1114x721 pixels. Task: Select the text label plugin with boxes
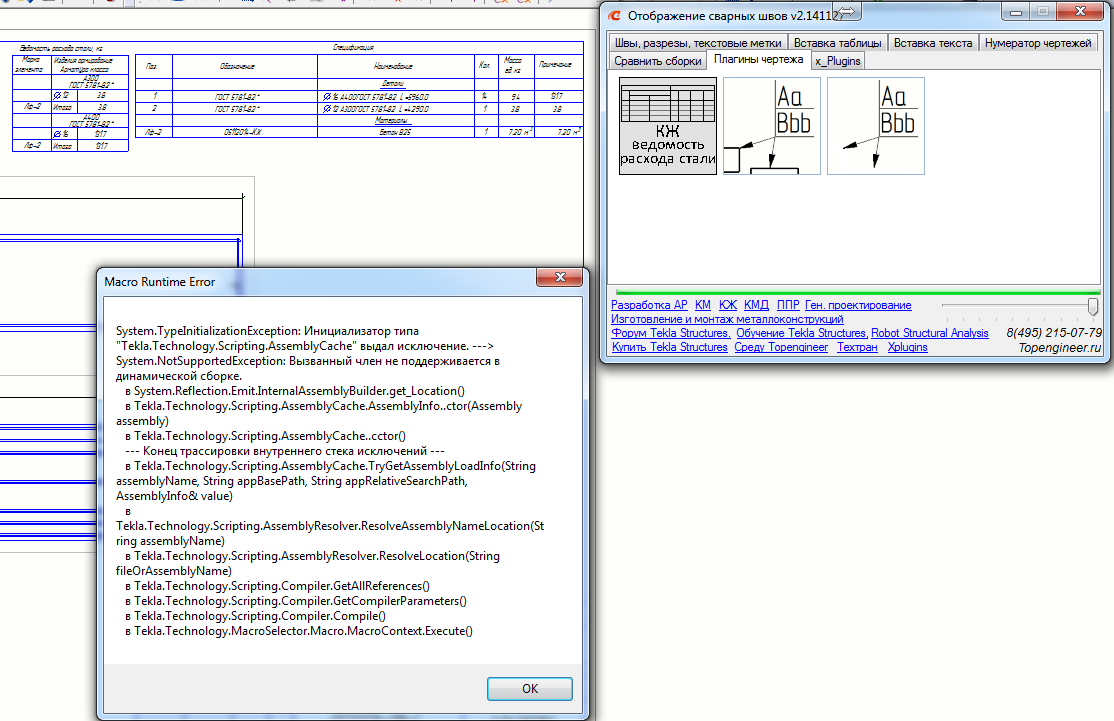(771, 126)
